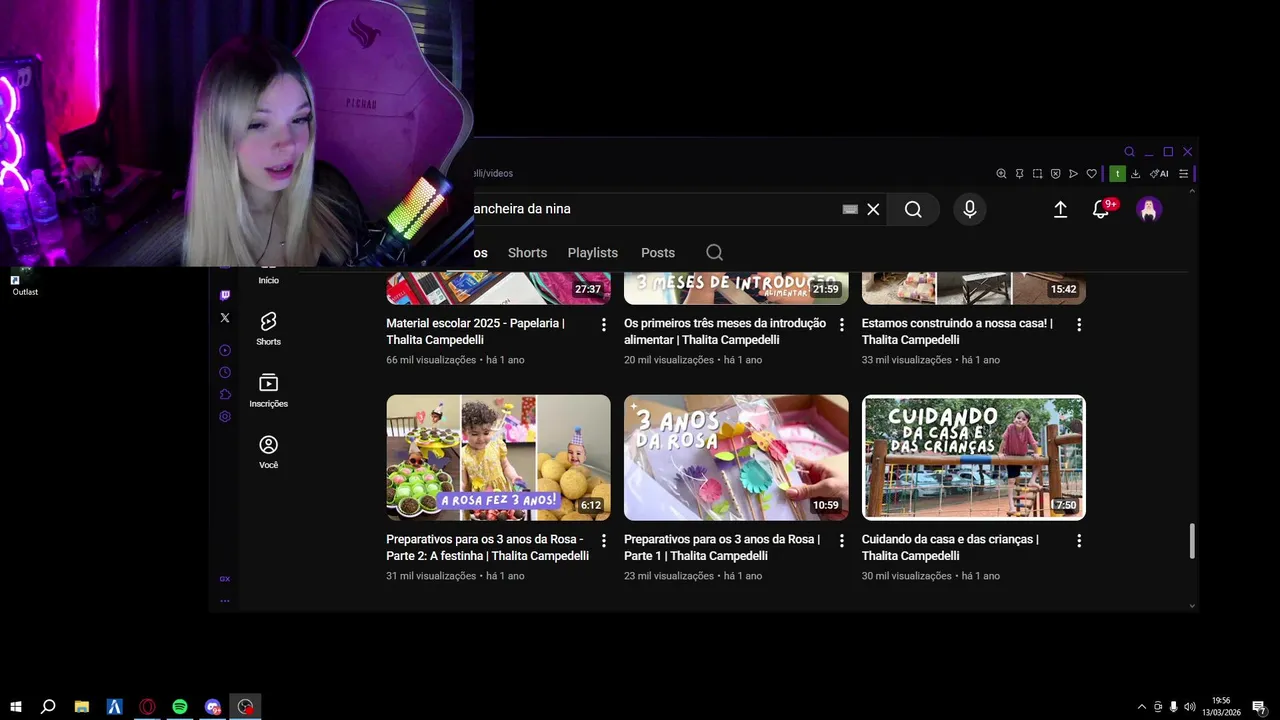Open Preparativos para os 3 anos Parte 2 title
The height and width of the screenshot is (720, 1280).
point(487,547)
